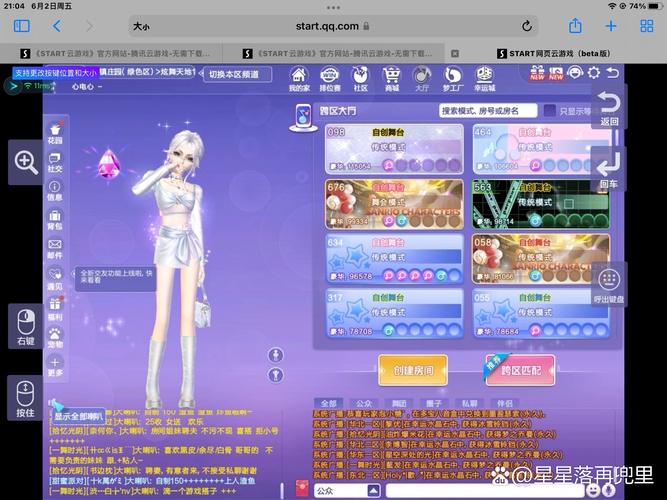Select the 圈子 chat tab
Screen dimensions: 667x500
pos(434,403)
